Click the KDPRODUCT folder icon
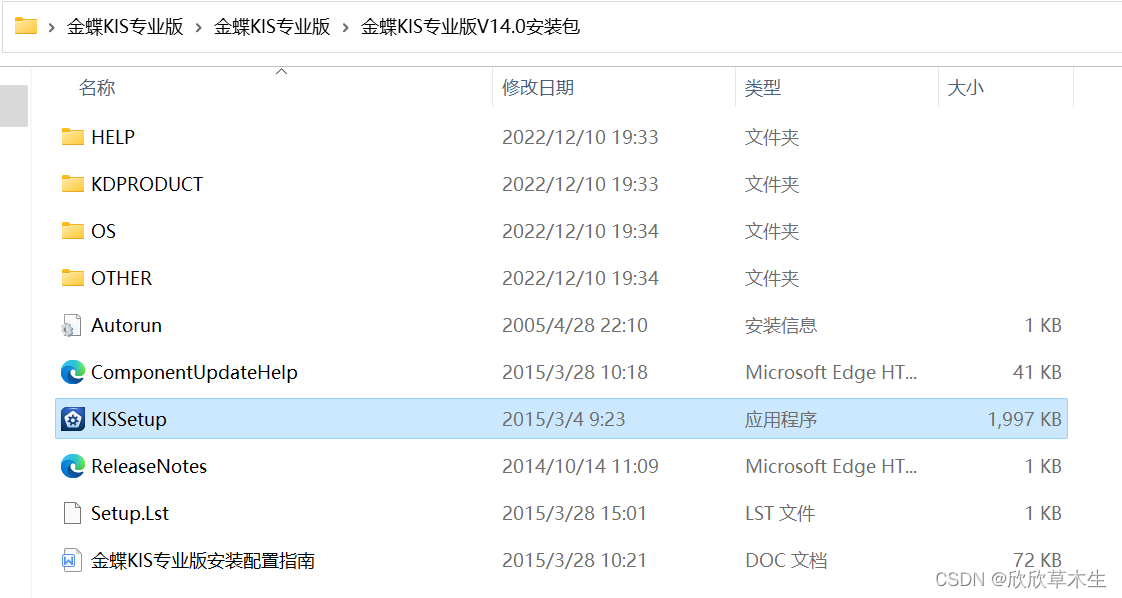 pos(72,184)
